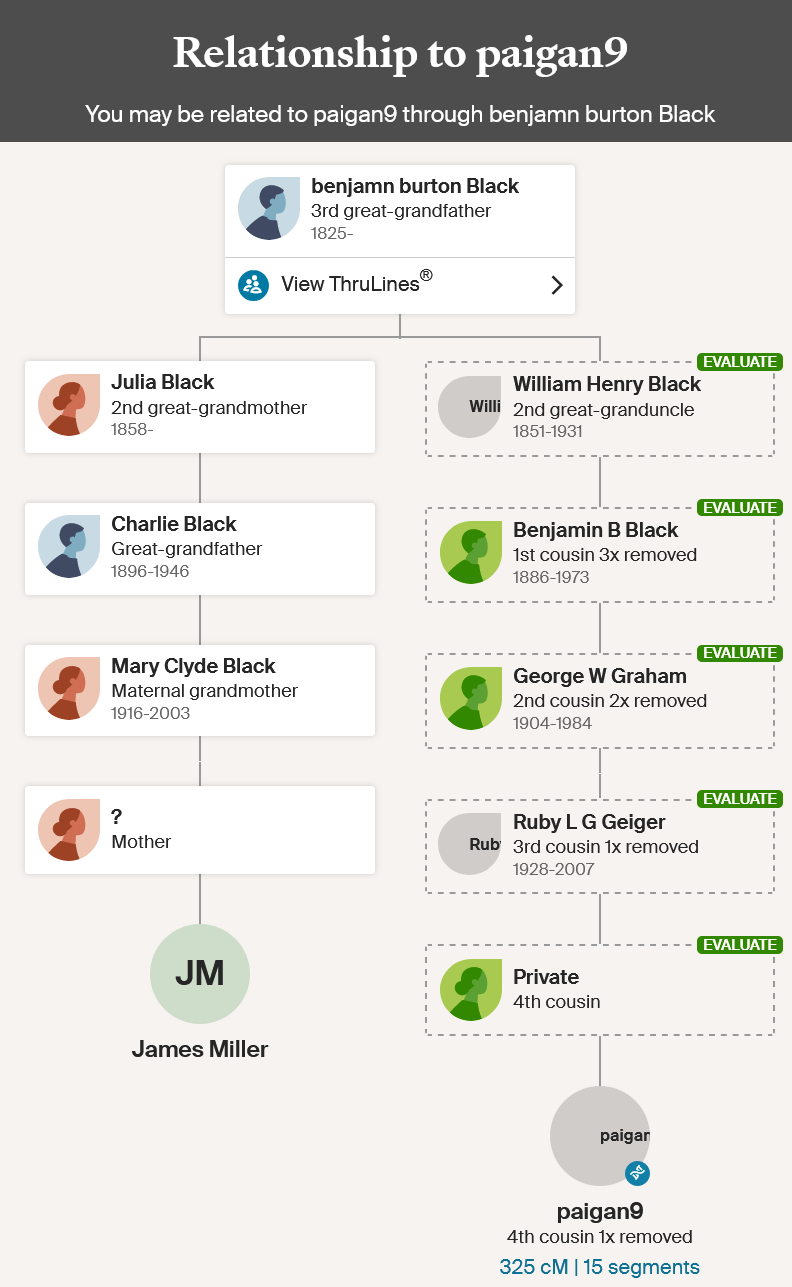Open Mary Clyde Black's avatar icon
This screenshot has height=1287, width=792.
(x=69, y=689)
